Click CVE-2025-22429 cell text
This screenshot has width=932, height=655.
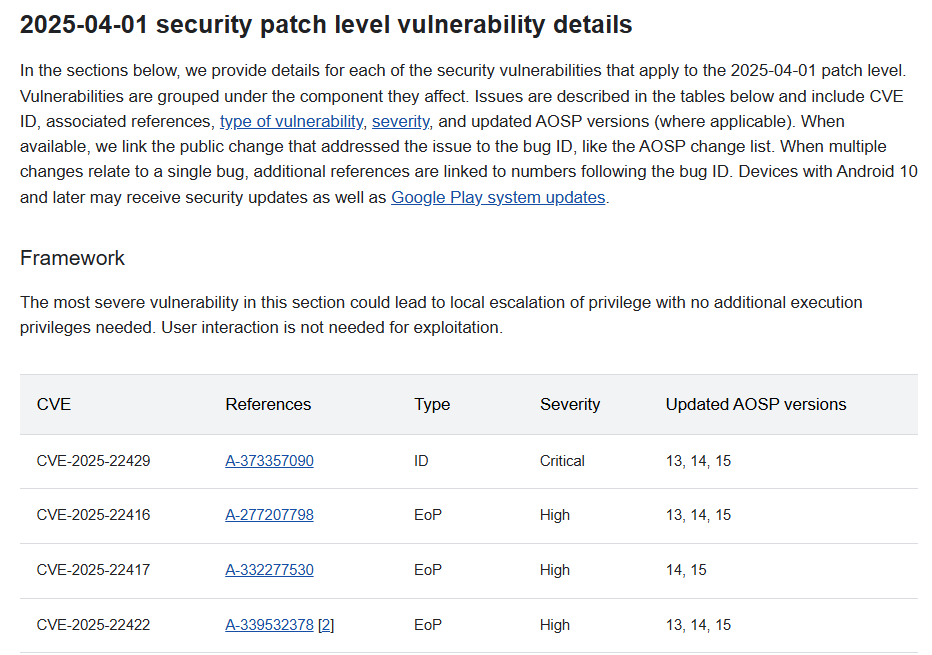[x=93, y=461]
